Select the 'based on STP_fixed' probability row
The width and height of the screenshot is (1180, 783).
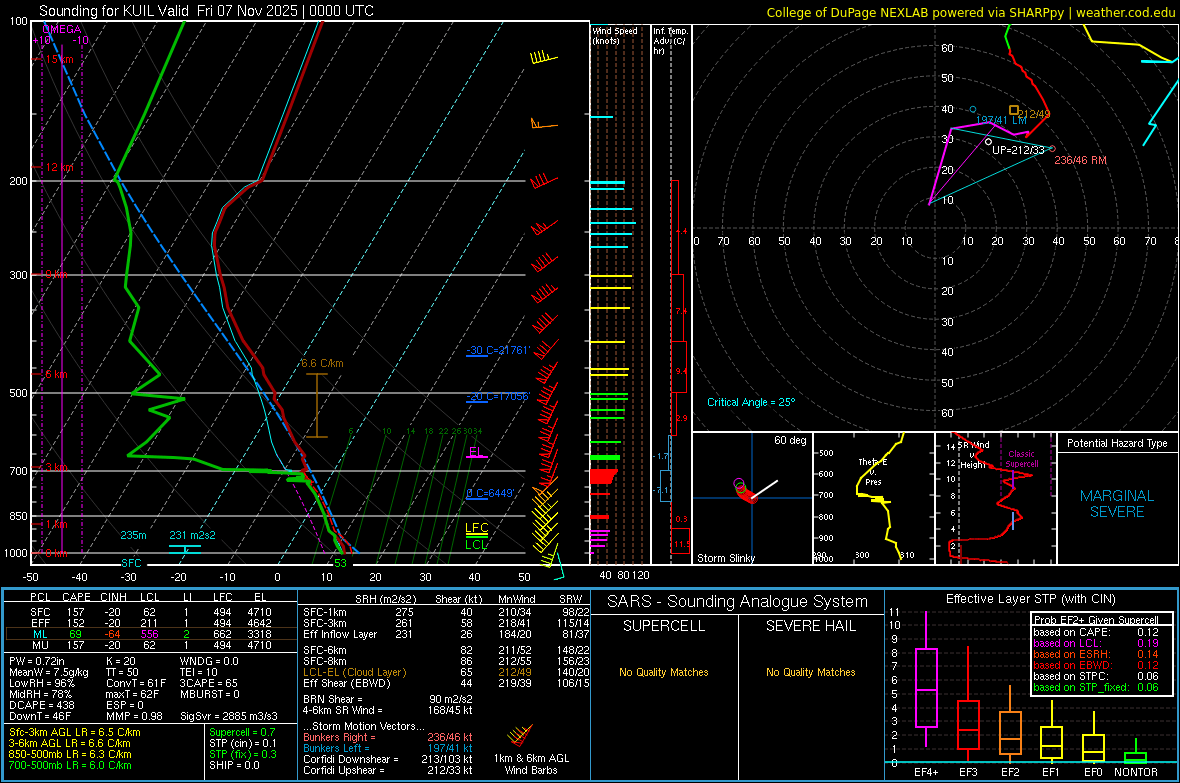click(x=1096, y=687)
